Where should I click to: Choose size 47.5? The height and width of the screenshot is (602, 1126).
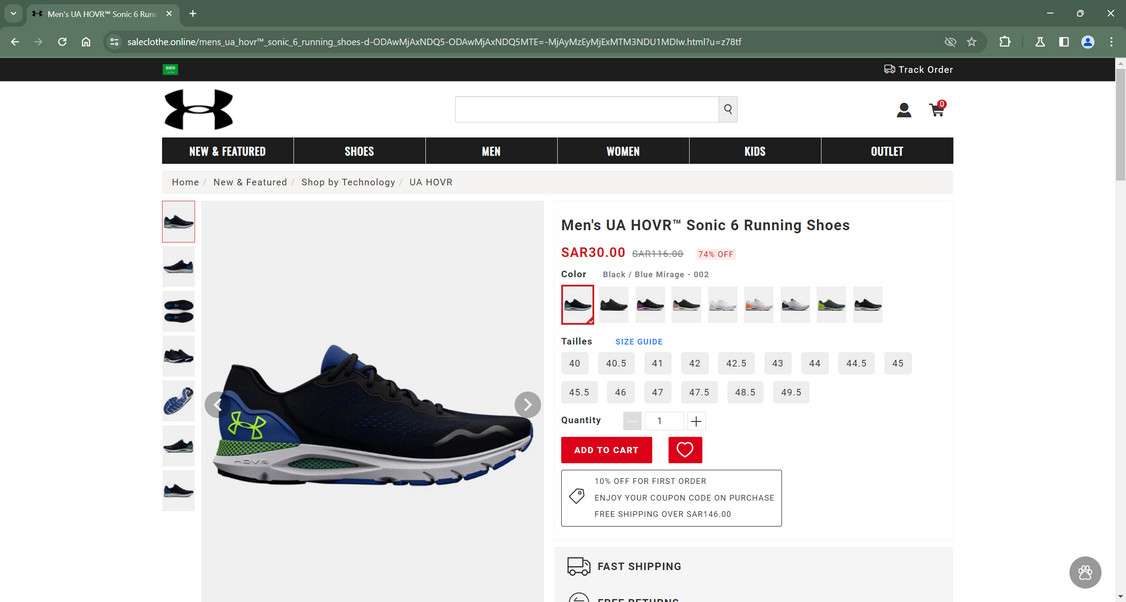[699, 392]
